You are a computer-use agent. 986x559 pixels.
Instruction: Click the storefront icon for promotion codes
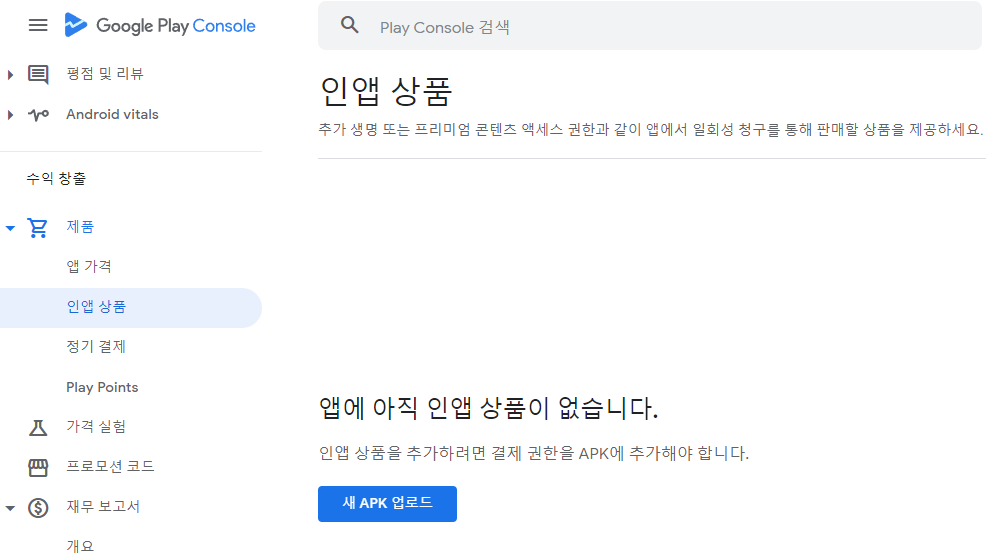click(x=38, y=467)
